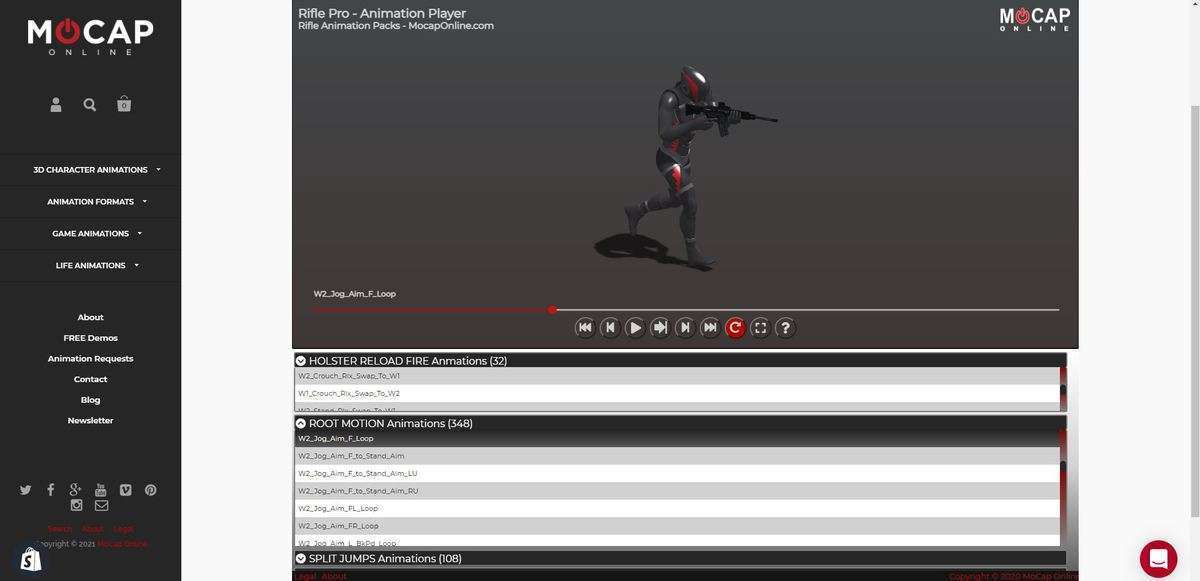This screenshot has height=581, width=1200.
Task: Open the Twitter social link
Action: click(25, 490)
